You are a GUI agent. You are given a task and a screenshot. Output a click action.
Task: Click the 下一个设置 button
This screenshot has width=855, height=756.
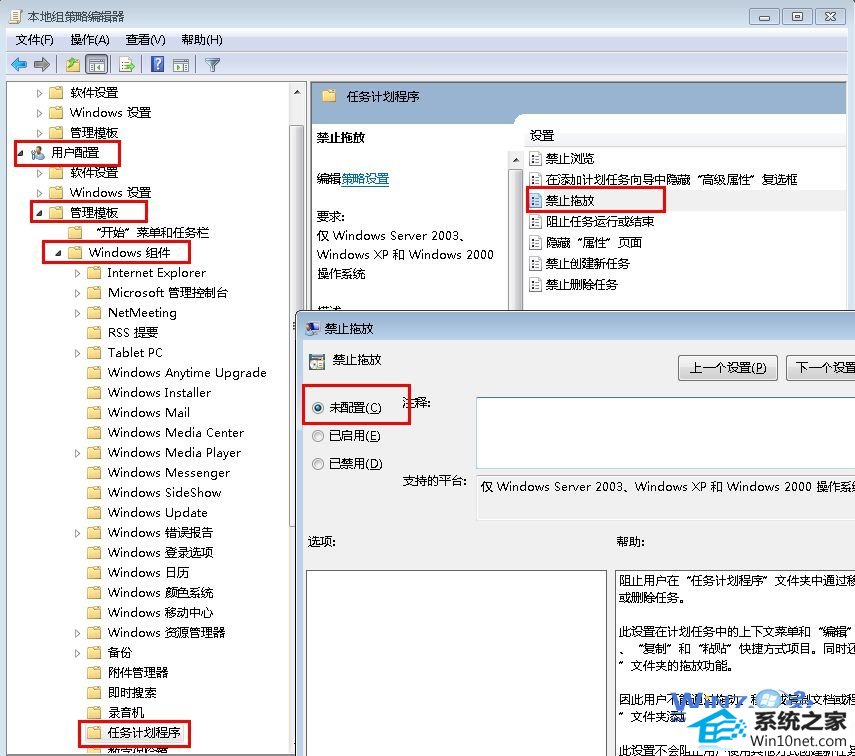pyautogui.click(x=820, y=368)
